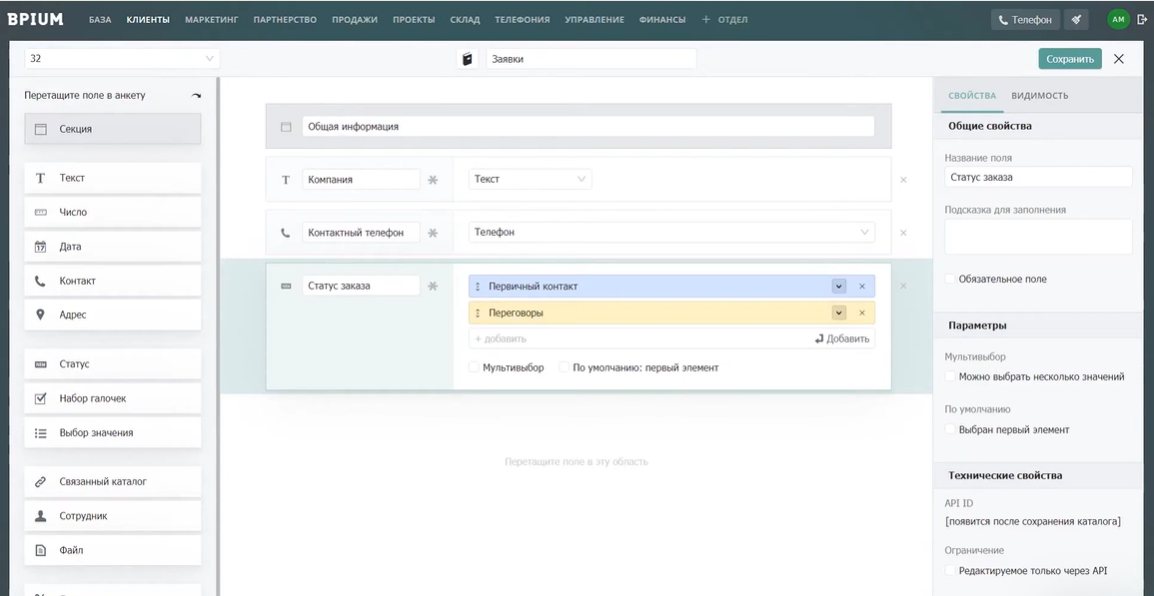Click the Подсказка для заполнения input field

(x=1038, y=236)
